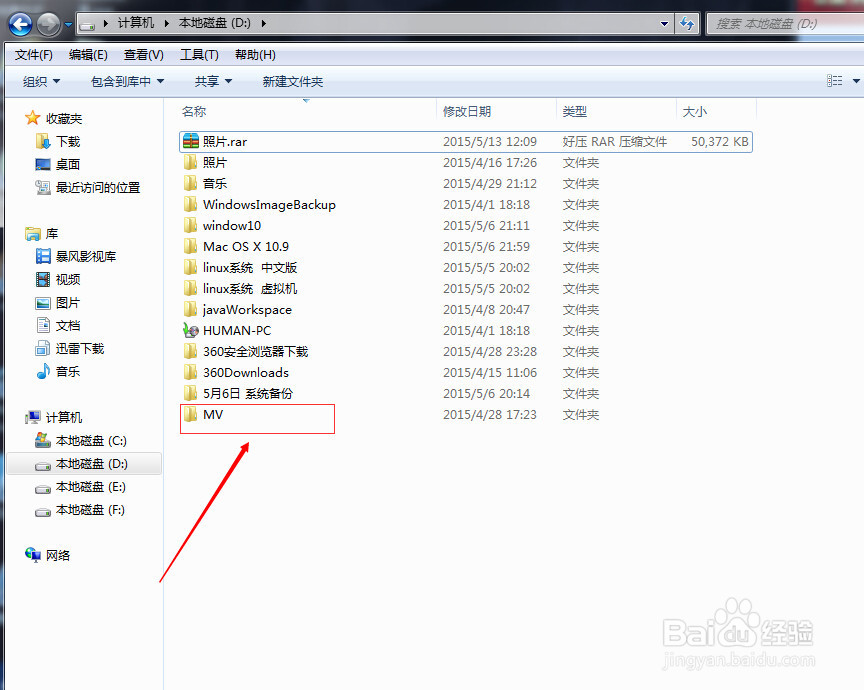
Task: Select the linux系统 虚拟机 folder icon
Action: coord(190,288)
